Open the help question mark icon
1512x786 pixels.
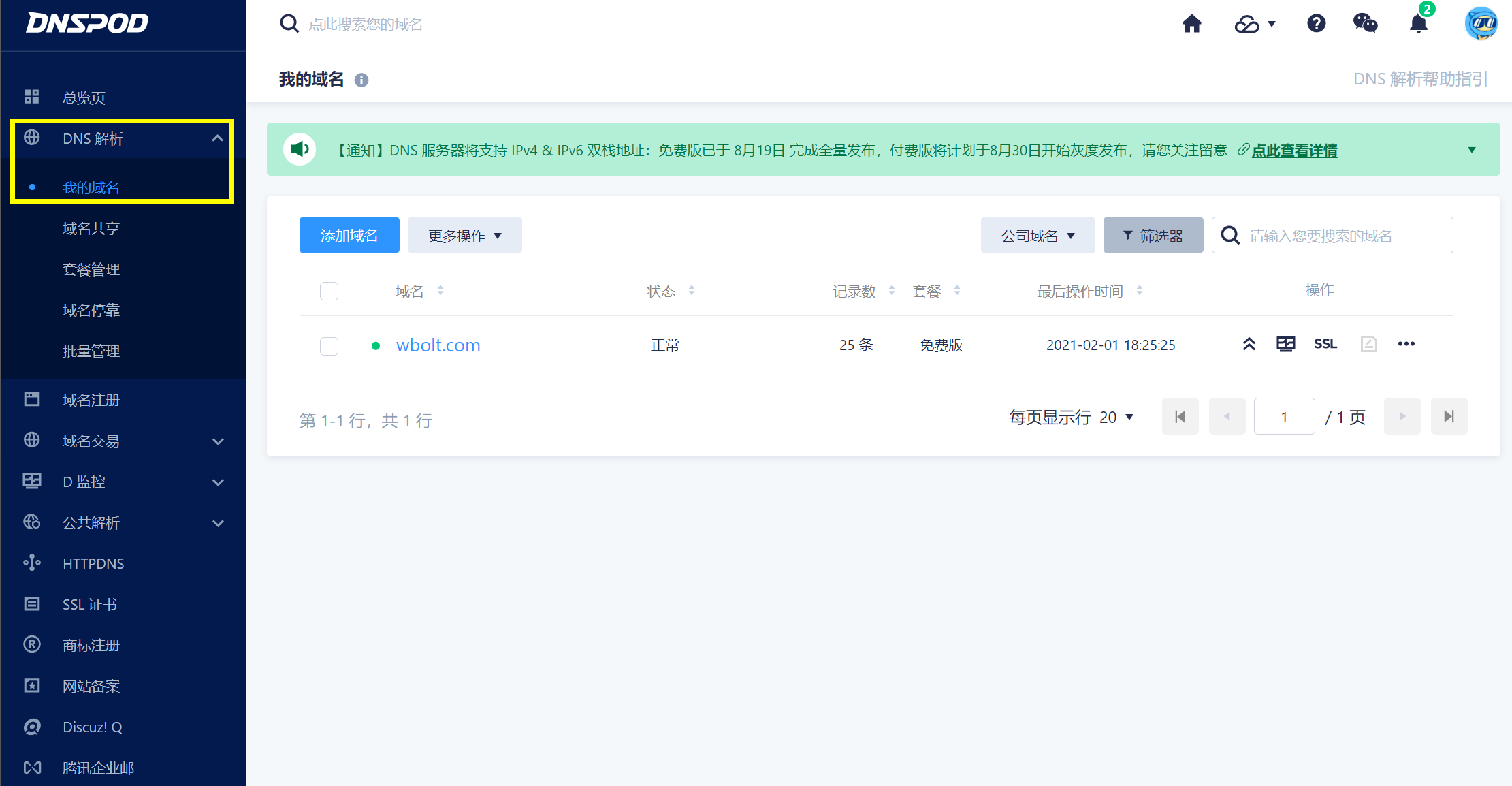pos(1316,24)
